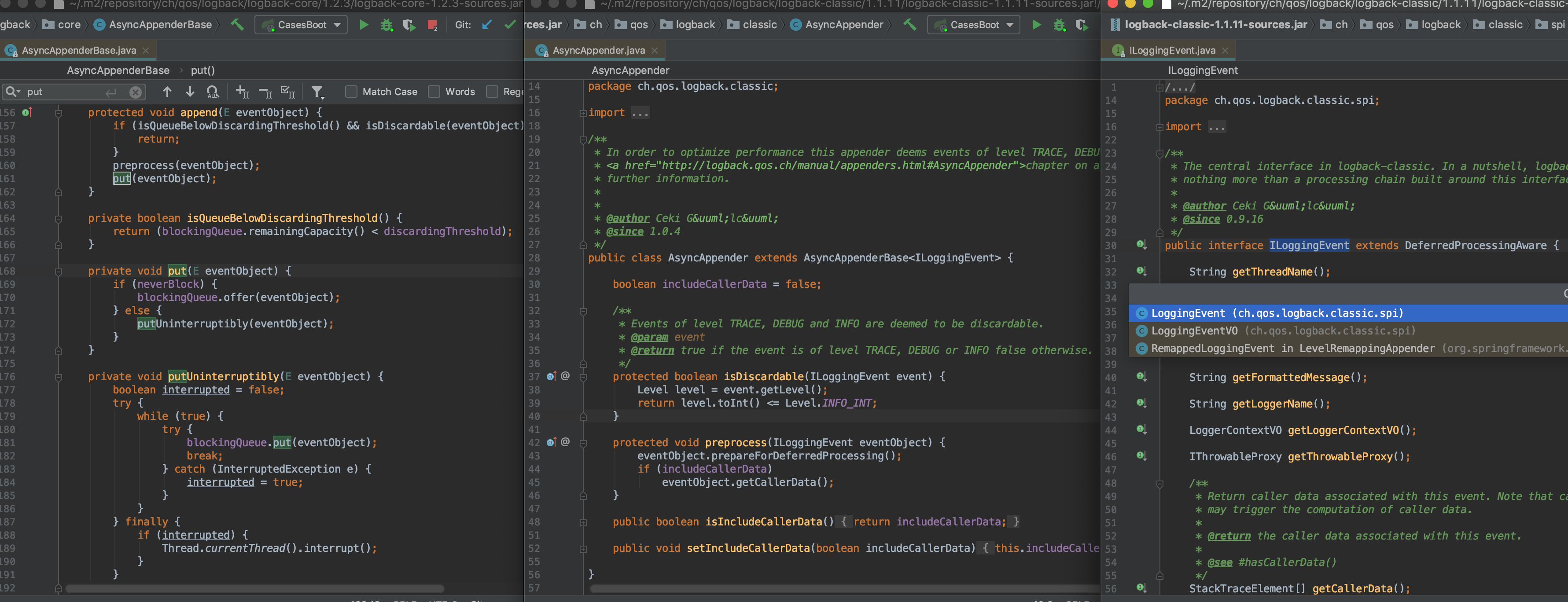Run CasesBoot with green play button
The image size is (1568, 602).
[364, 25]
